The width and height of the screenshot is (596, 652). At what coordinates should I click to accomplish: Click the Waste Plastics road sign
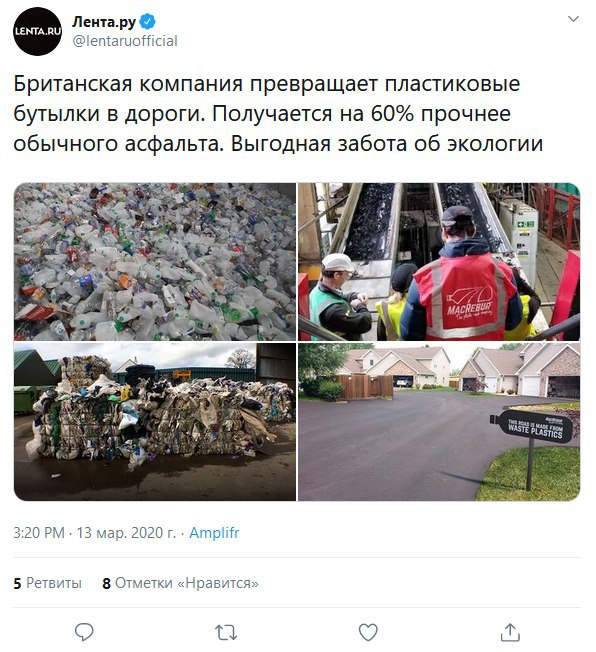pyautogui.click(x=531, y=427)
